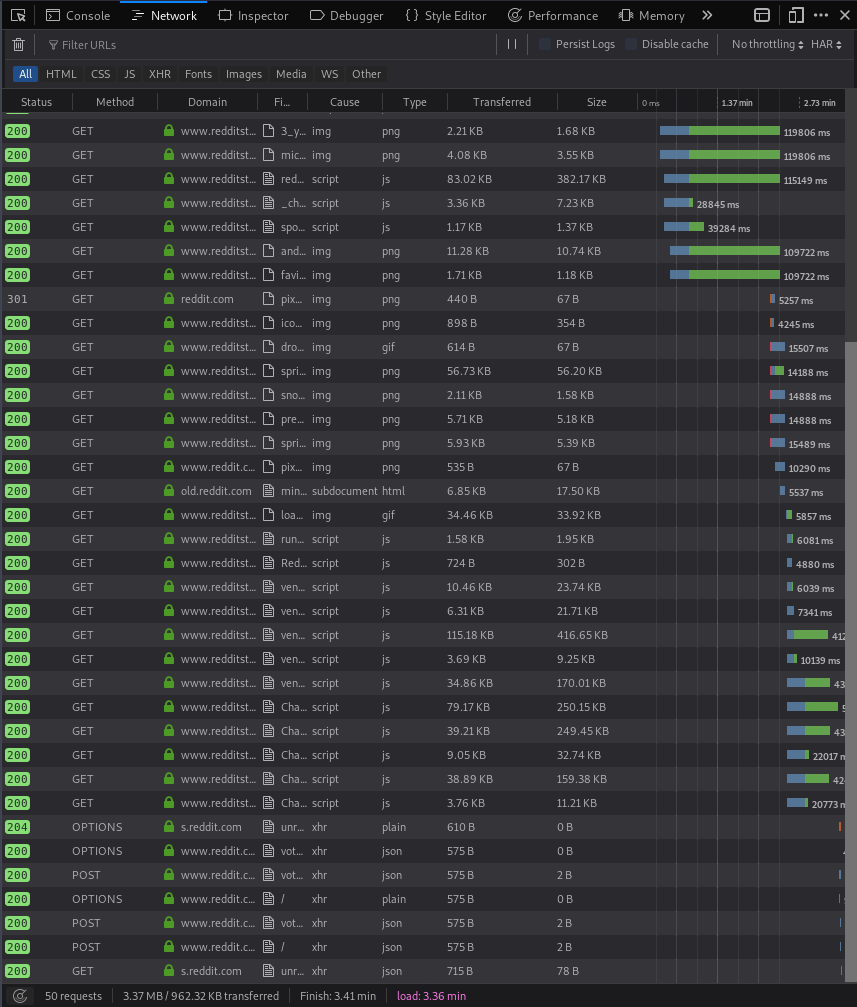Open the No throttling dropdown

point(768,44)
